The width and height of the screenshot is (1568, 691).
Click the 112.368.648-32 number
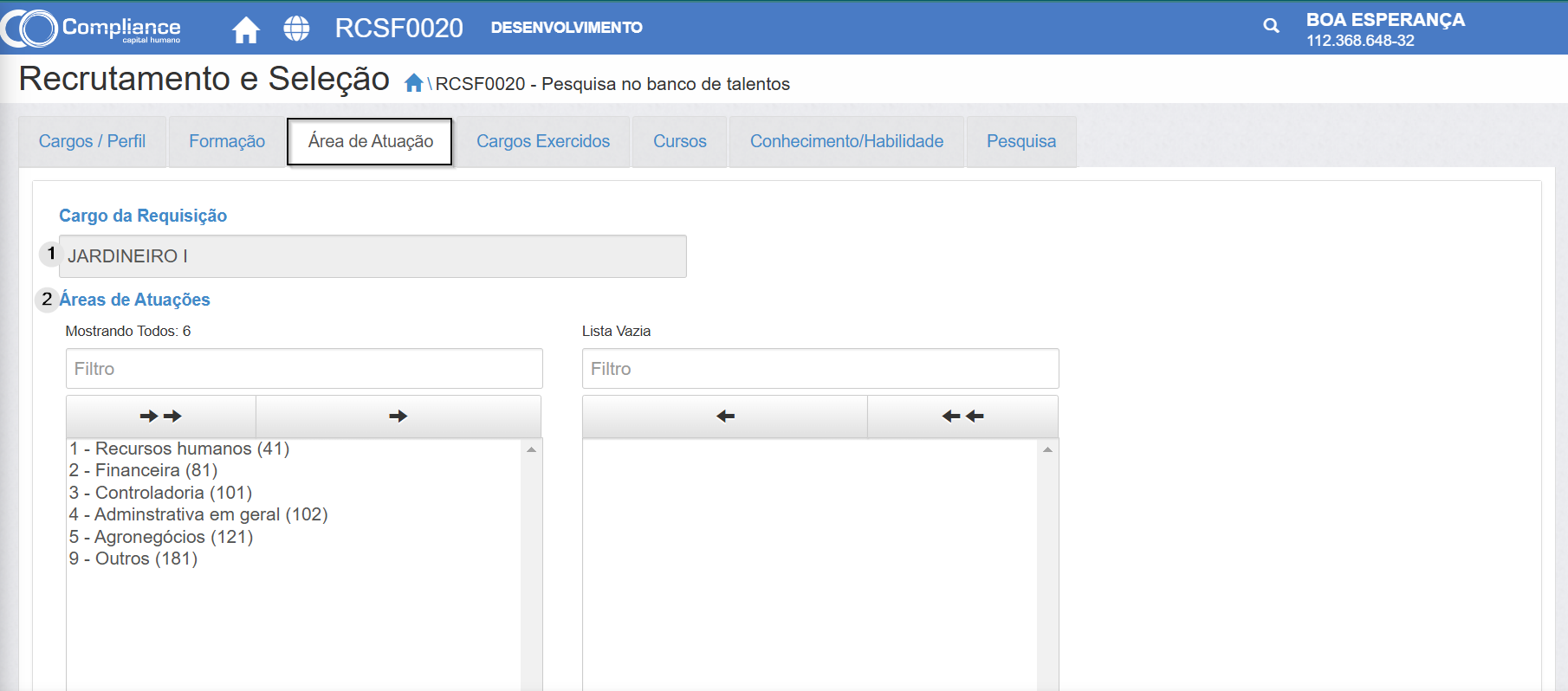click(1360, 41)
